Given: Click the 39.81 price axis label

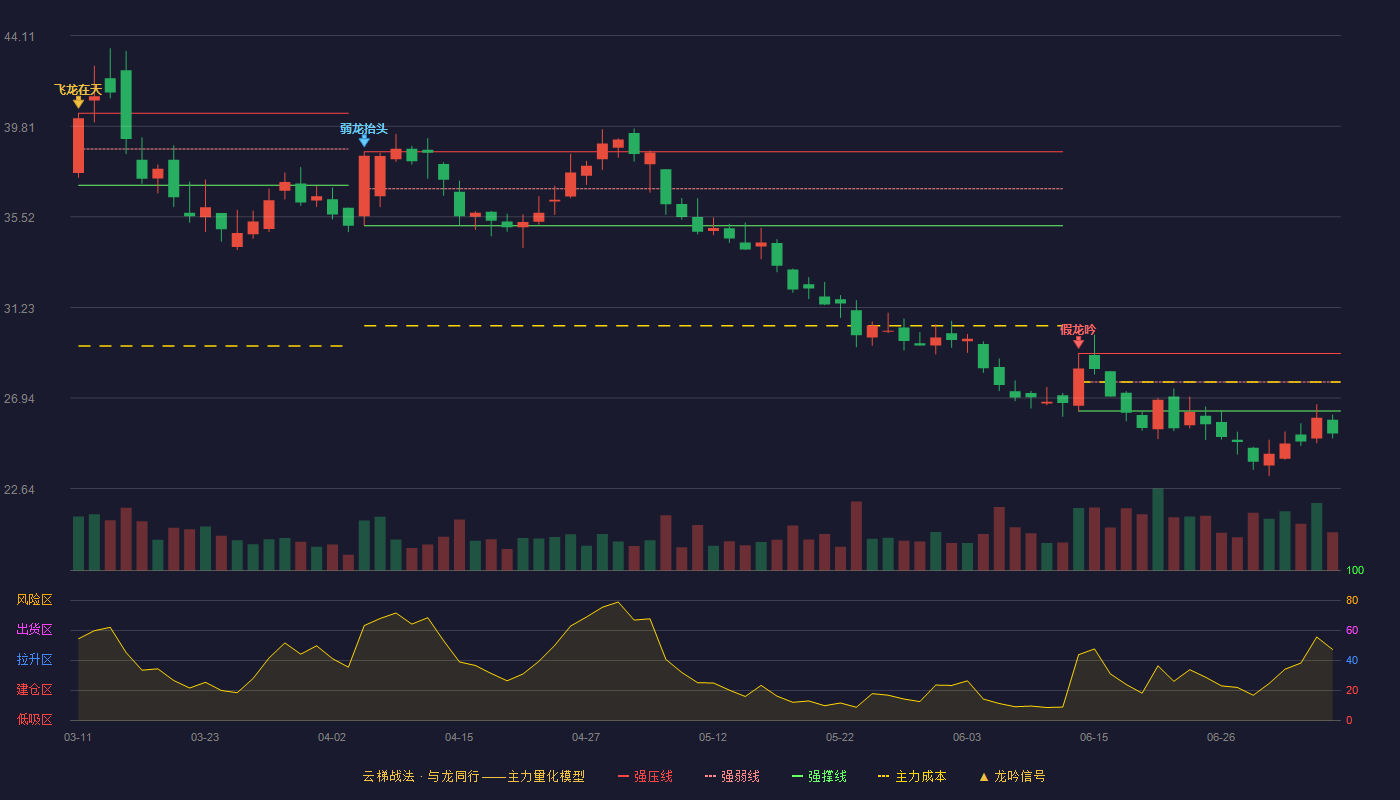Looking at the screenshot, I should (19, 128).
